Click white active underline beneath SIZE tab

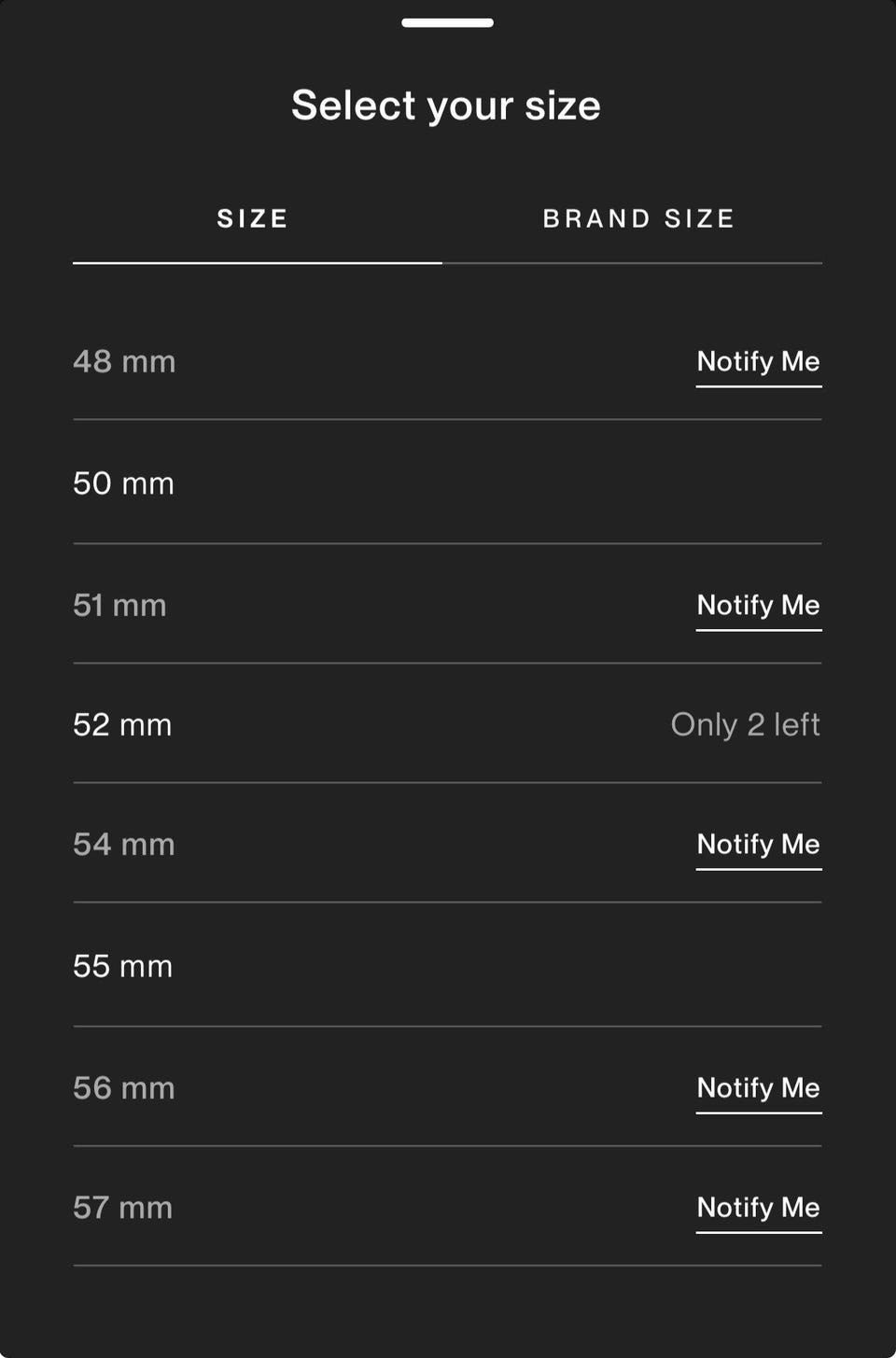coord(258,263)
